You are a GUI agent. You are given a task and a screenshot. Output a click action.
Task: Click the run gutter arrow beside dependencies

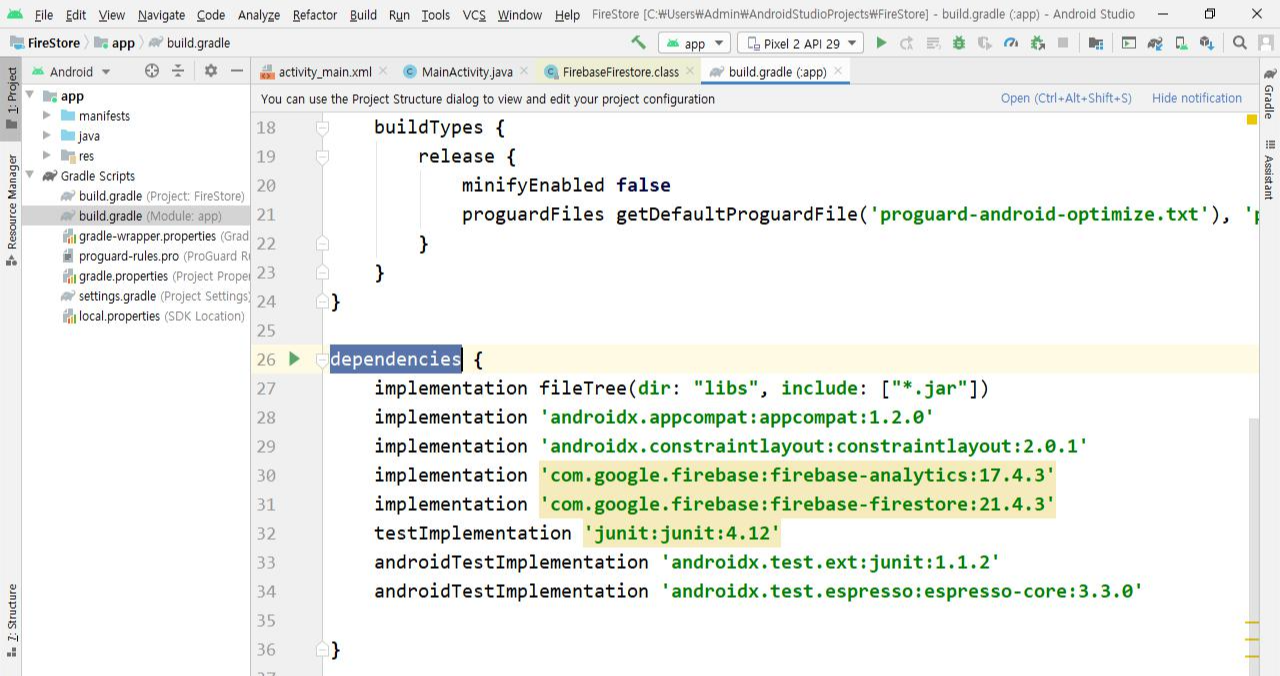click(294, 358)
